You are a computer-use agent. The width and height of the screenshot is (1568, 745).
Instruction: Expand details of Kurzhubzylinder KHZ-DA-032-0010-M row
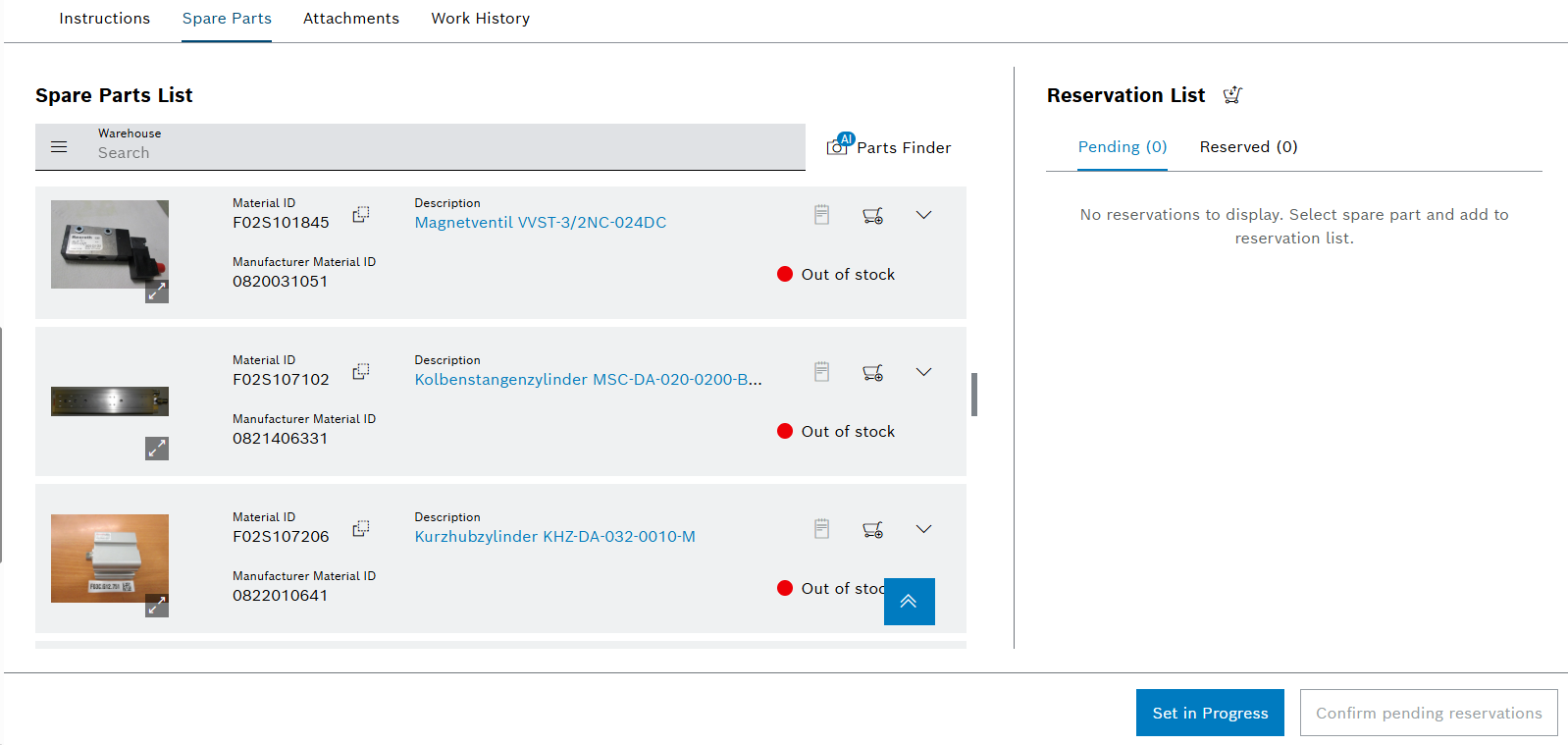[x=923, y=529]
